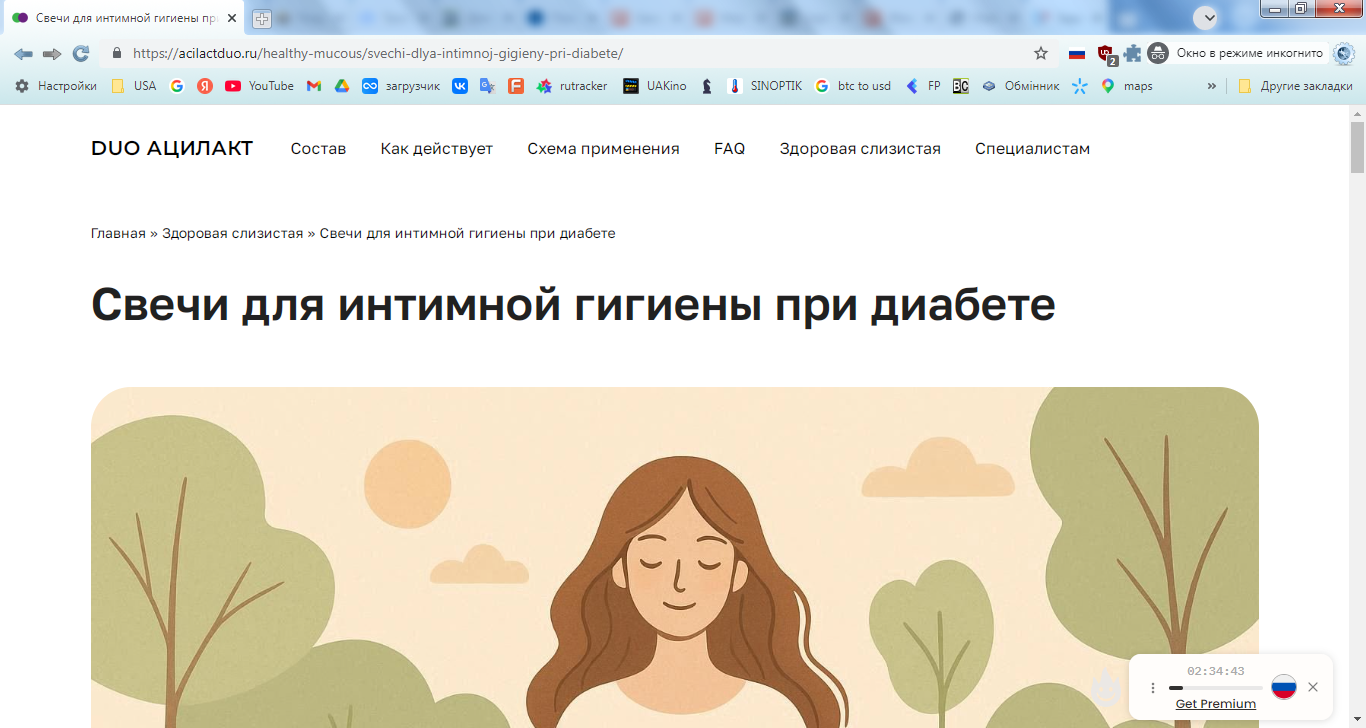Open the UAKino bookmark
Image resolution: width=1366 pixels, height=728 pixels.
tap(655, 86)
